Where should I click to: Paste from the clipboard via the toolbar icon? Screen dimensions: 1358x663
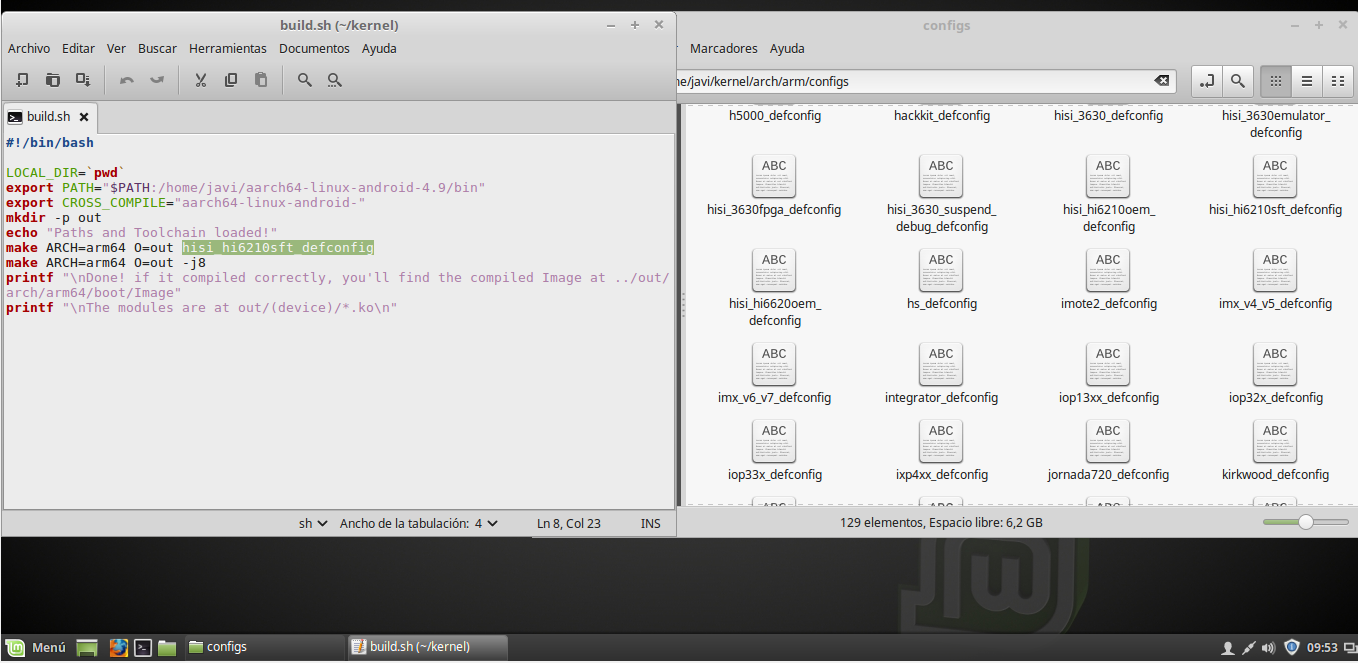pyautogui.click(x=261, y=80)
